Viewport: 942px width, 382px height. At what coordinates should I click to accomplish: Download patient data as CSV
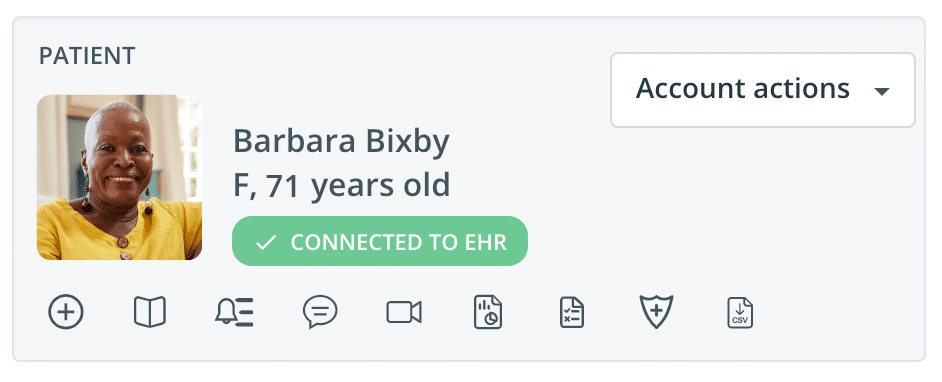pyautogui.click(x=740, y=312)
